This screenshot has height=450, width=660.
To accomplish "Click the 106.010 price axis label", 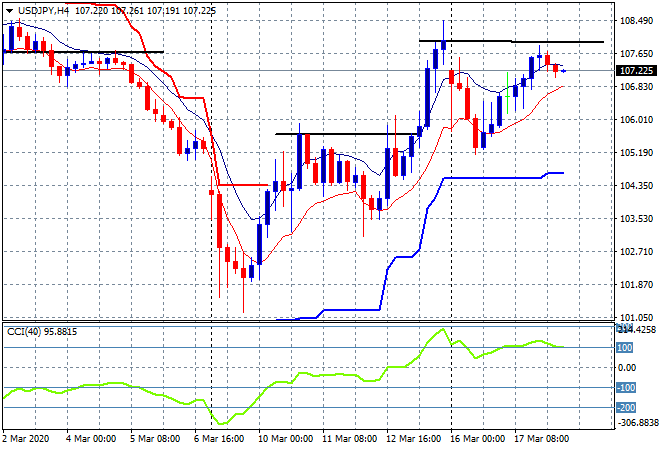I will coord(636,120).
